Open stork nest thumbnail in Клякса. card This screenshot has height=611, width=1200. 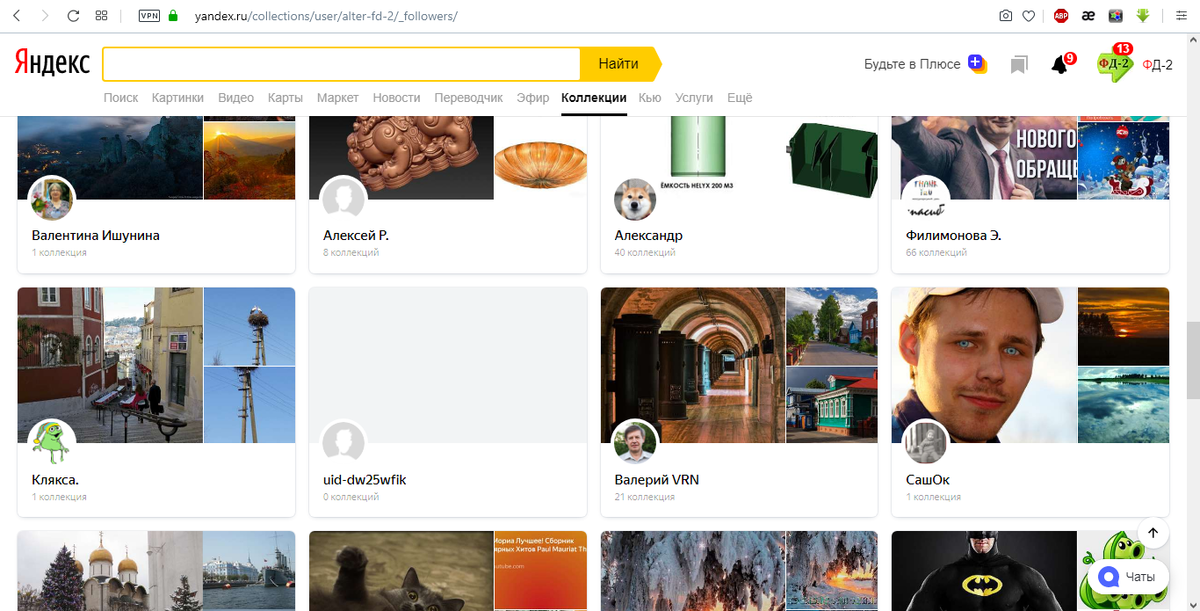point(249,326)
